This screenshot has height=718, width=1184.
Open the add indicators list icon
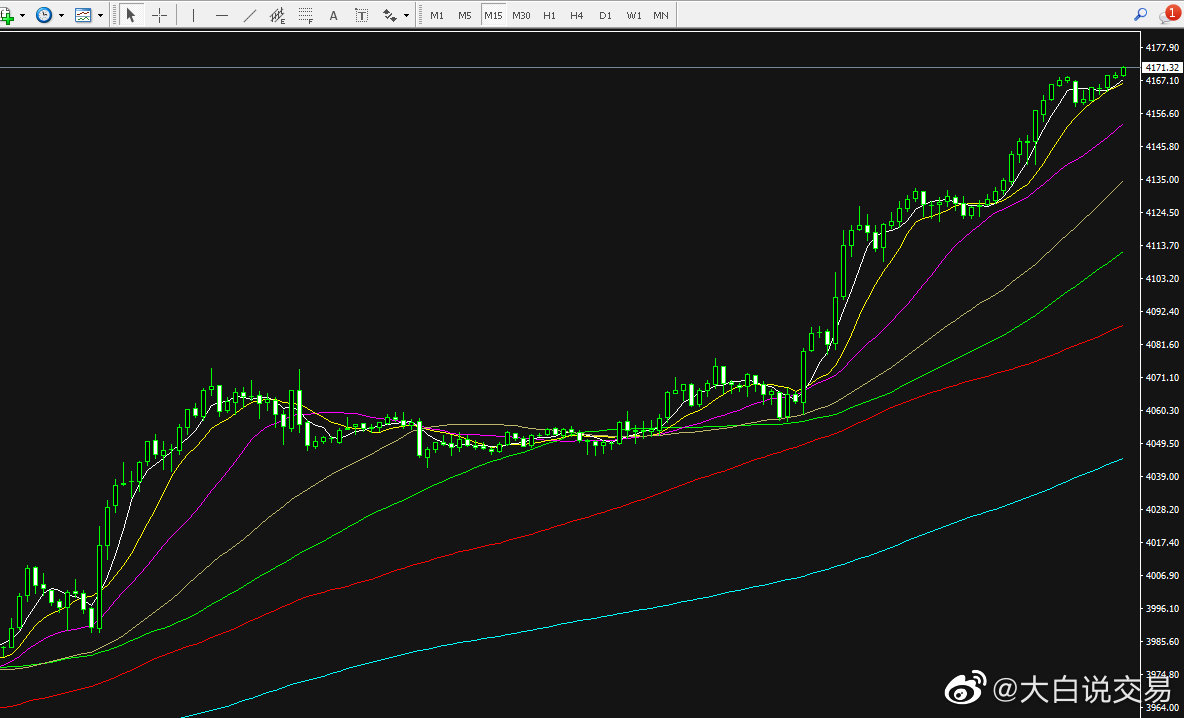8,16
